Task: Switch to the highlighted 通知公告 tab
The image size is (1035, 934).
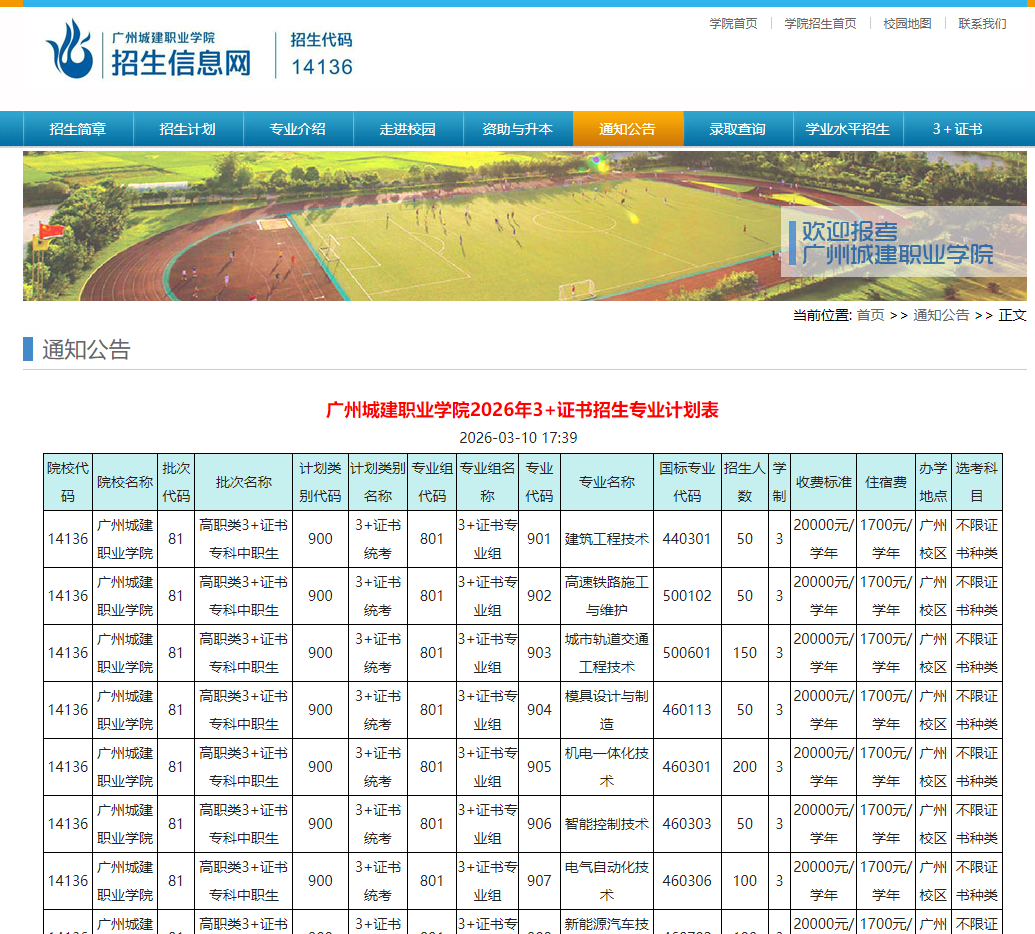Action: (x=628, y=129)
